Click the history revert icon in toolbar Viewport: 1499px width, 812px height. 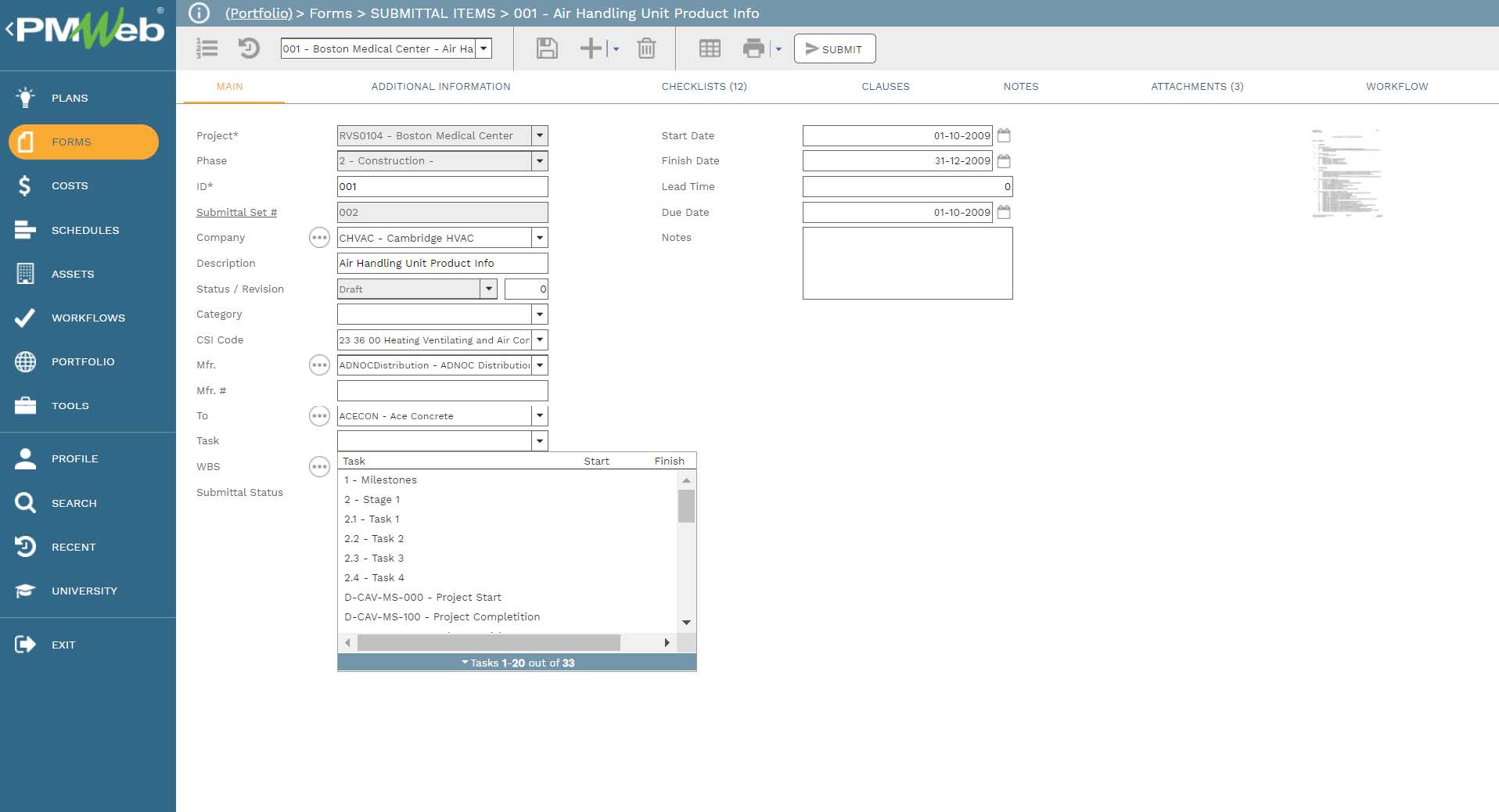249,49
